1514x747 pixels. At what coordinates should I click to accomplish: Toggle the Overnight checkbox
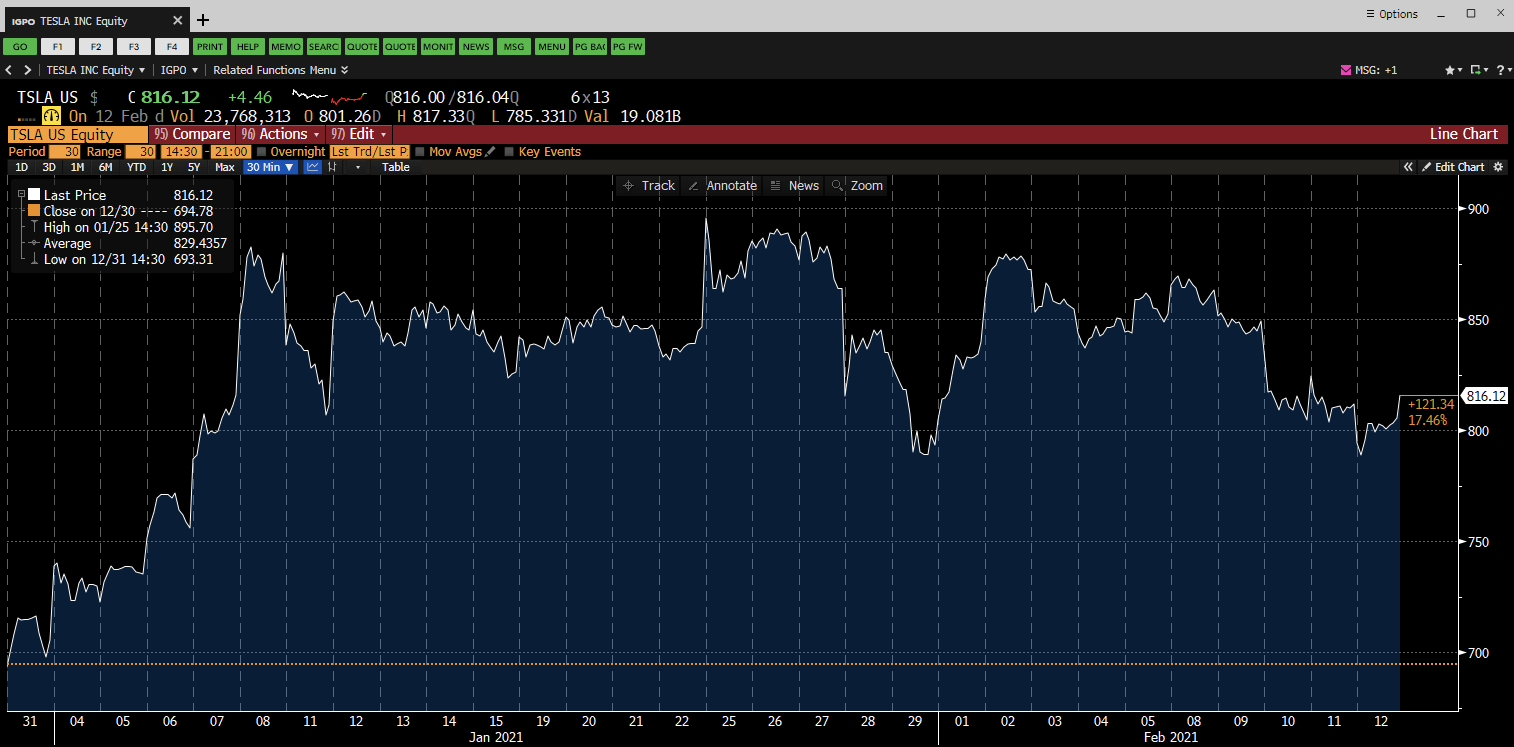click(x=261, y=152)
